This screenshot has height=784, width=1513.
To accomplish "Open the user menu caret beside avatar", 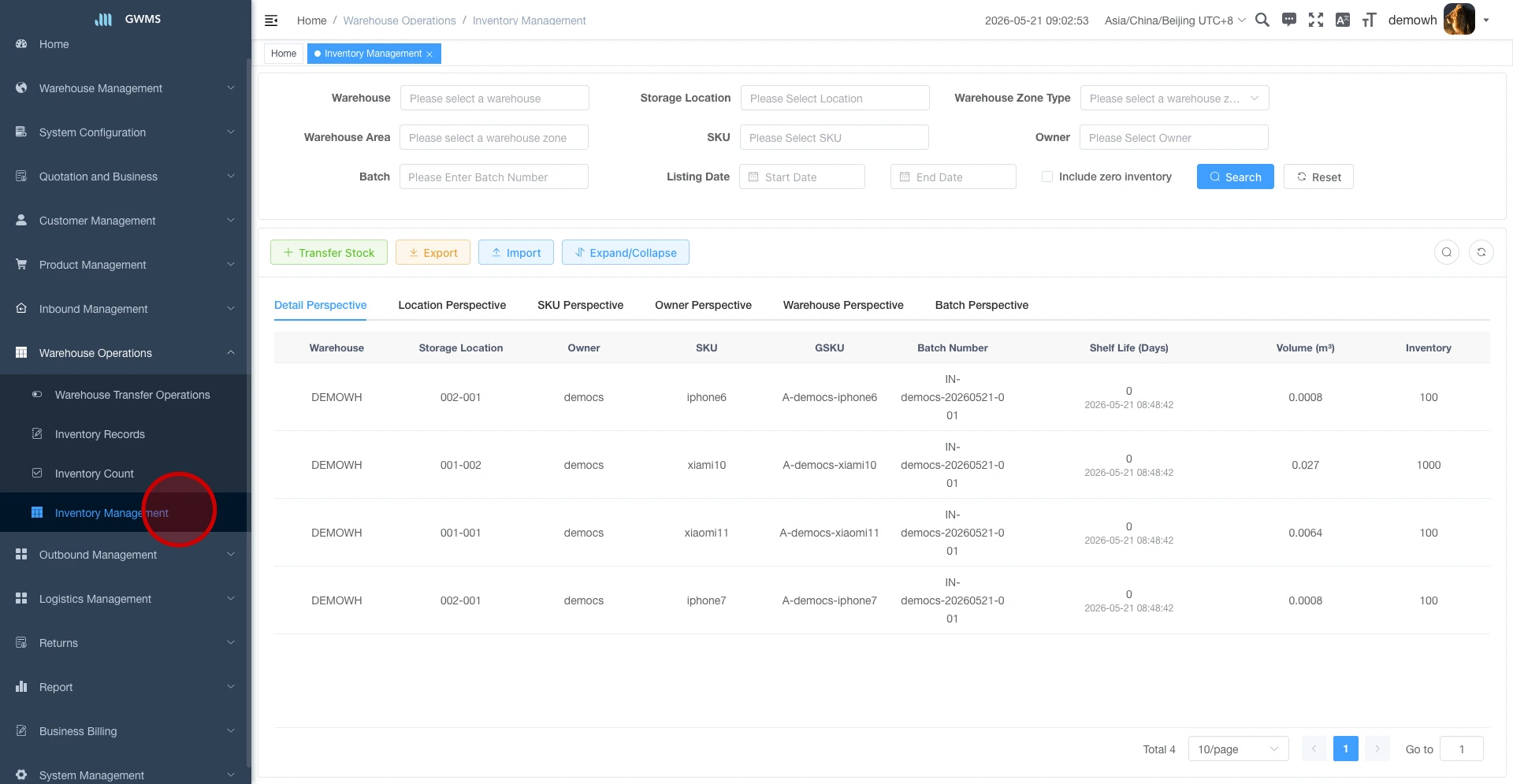I will point(1486,20).
